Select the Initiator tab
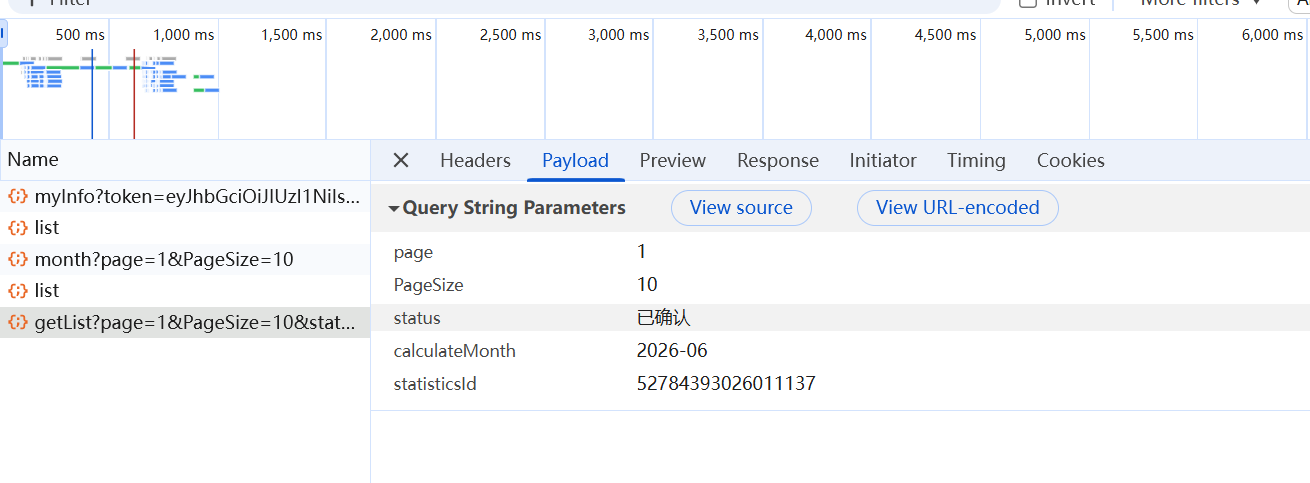This screenshot has height=483, width=1310. (x=882, y=160)
